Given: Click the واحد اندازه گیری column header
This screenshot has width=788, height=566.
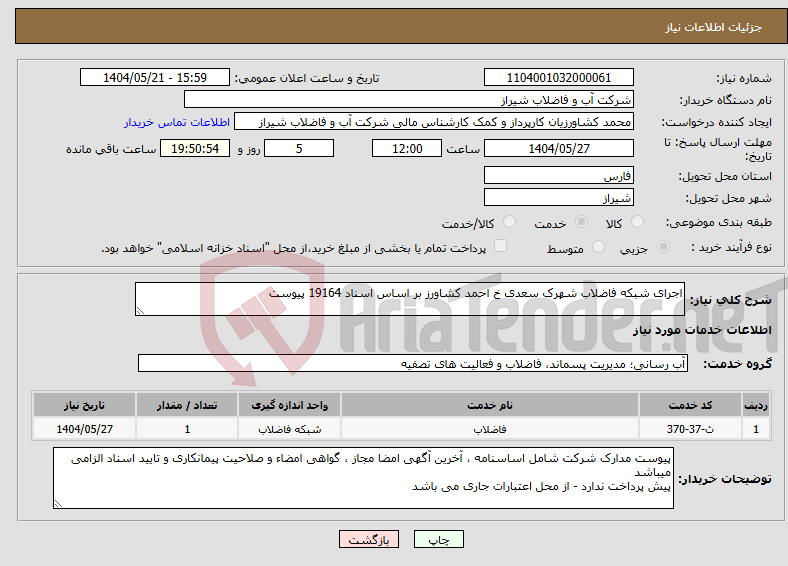Looking at the screenshot, I should (x=289, y=405).
